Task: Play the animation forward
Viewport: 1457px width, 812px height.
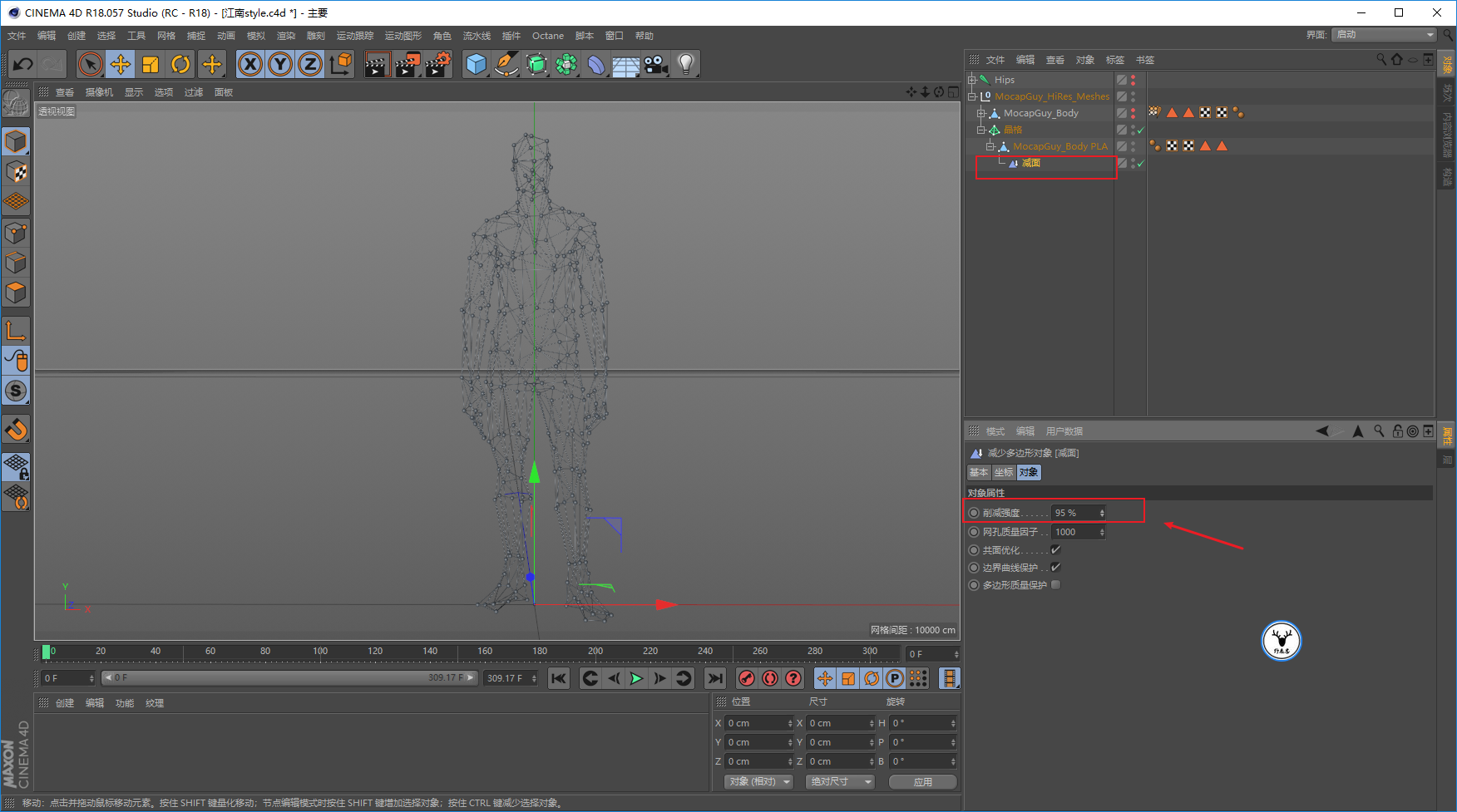Action: (636, 678)
